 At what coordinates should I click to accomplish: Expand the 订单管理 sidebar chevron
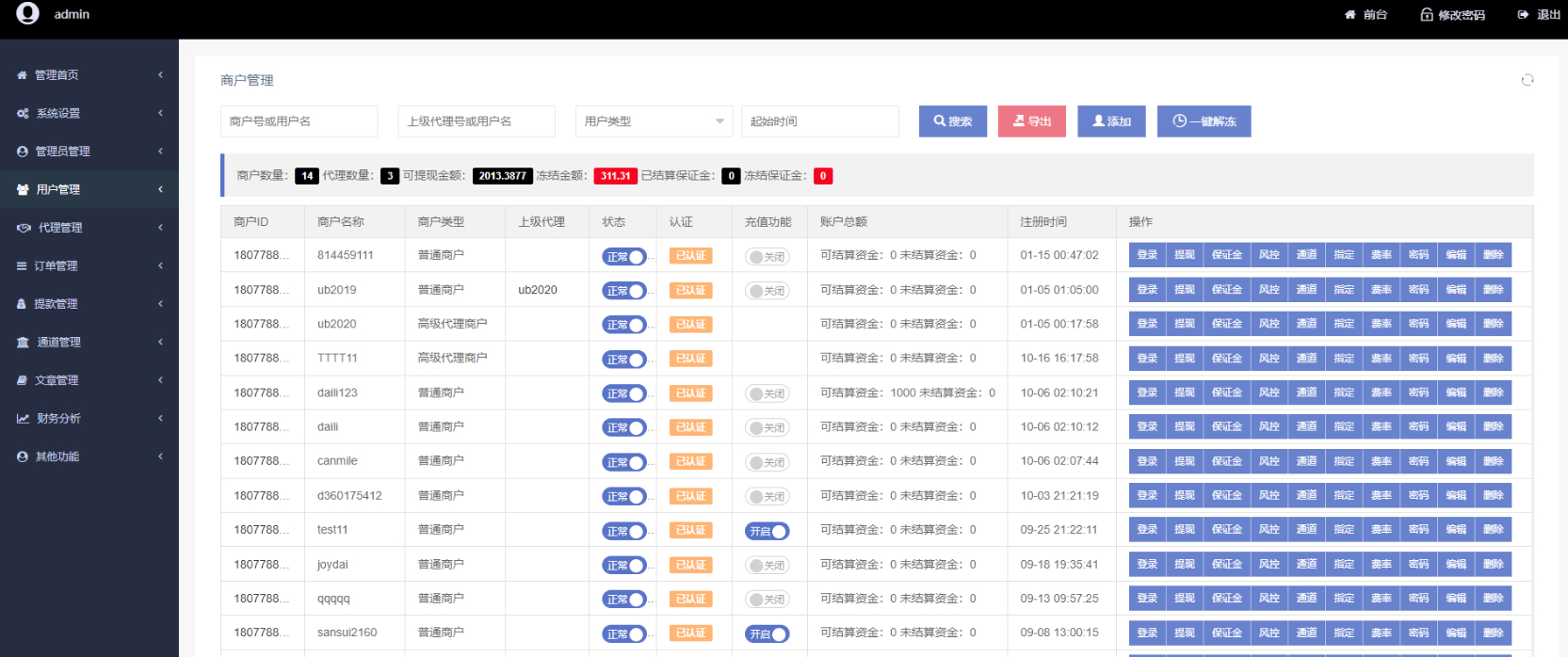pyautogui.click(x=160, y=265)
